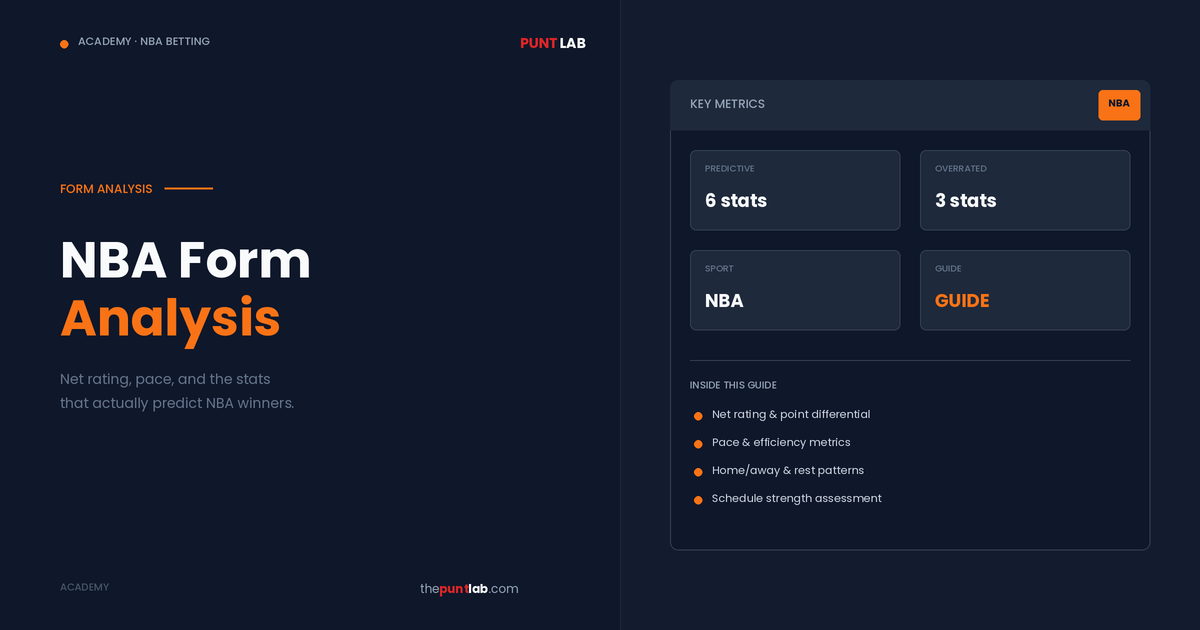Click Academy · NBA Betting breadcrumb

144,42
